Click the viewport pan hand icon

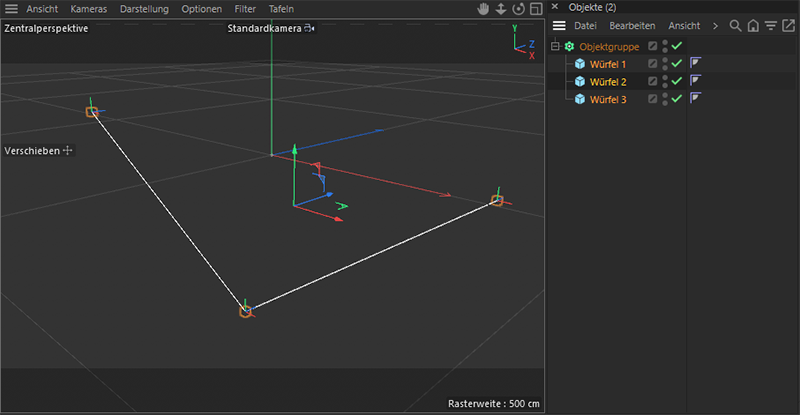(x=483, y=9)
